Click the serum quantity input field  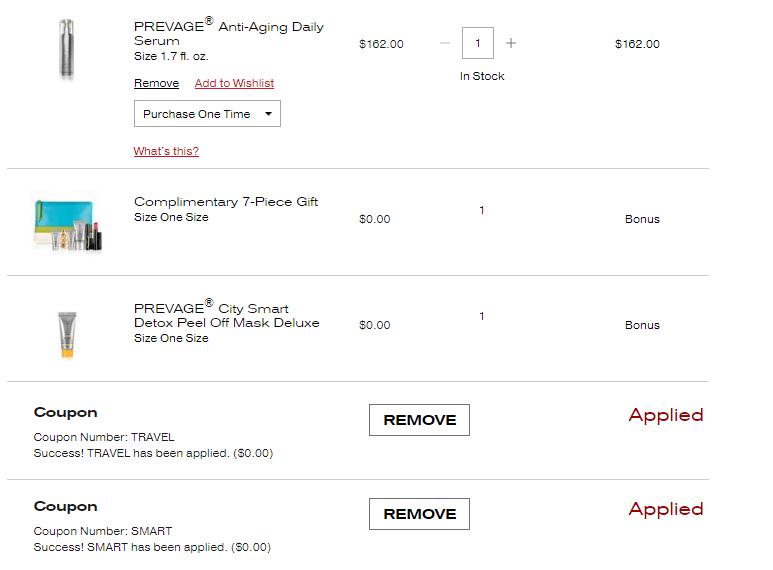point(478,43)
